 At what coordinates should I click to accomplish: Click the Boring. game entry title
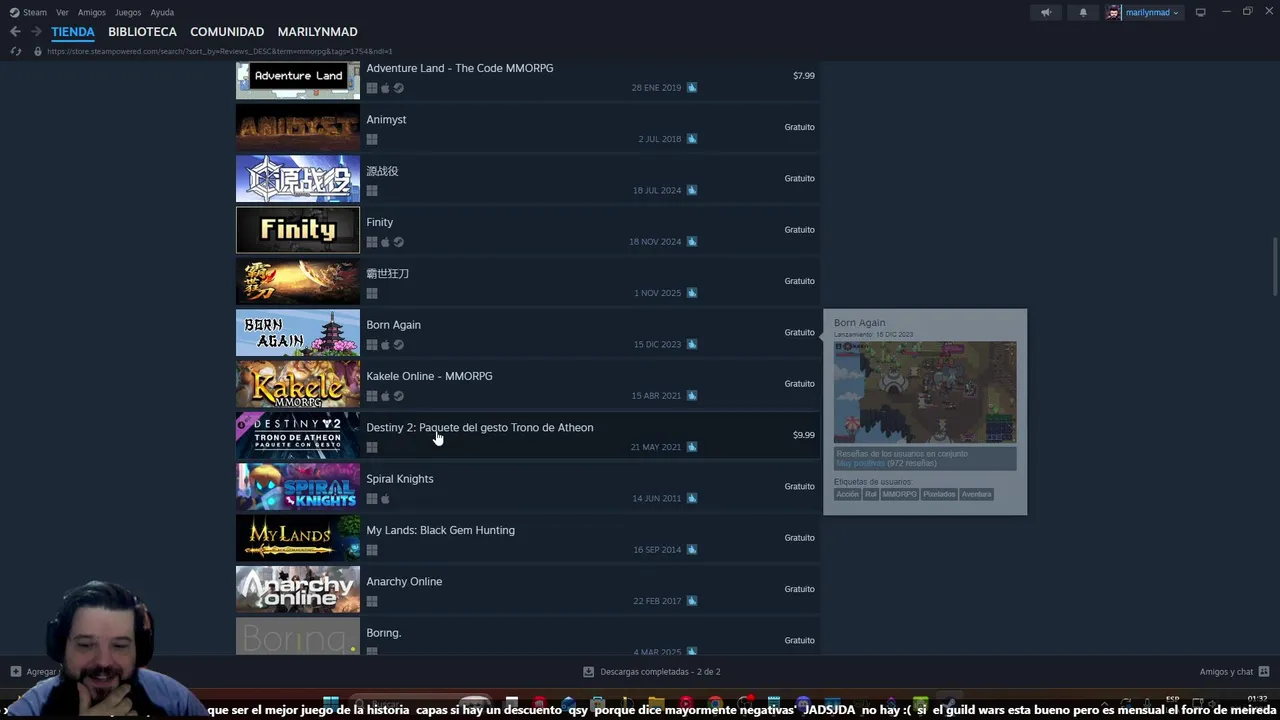[x=384, y=633]
